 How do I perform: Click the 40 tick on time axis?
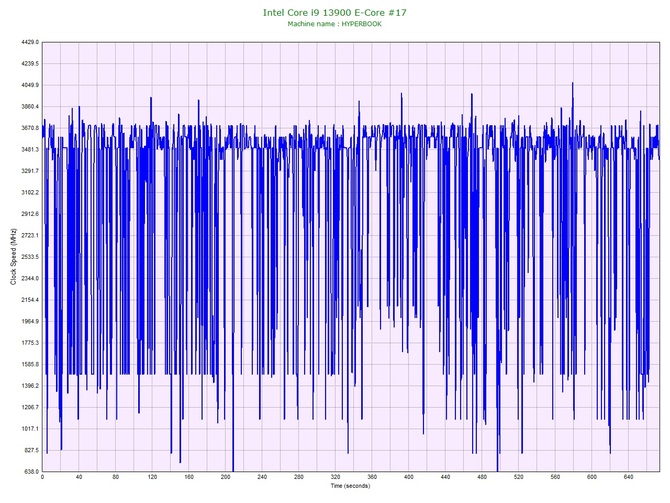[79, 477]
